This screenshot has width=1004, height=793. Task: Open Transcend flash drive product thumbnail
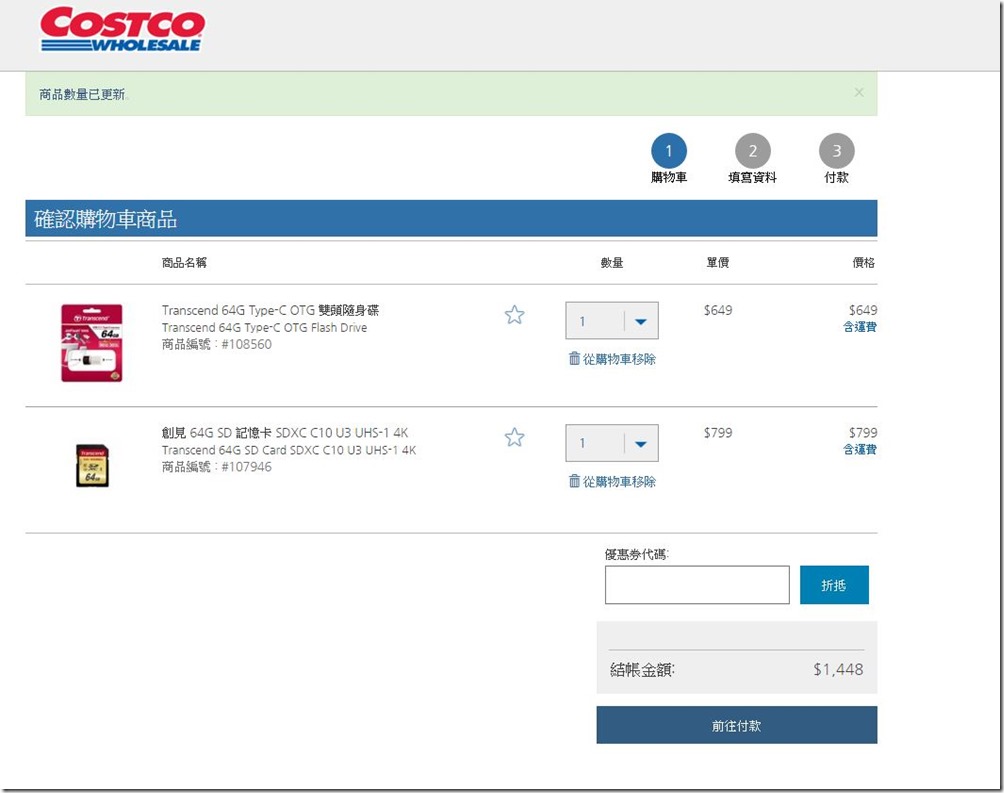(x=92, y=343)
